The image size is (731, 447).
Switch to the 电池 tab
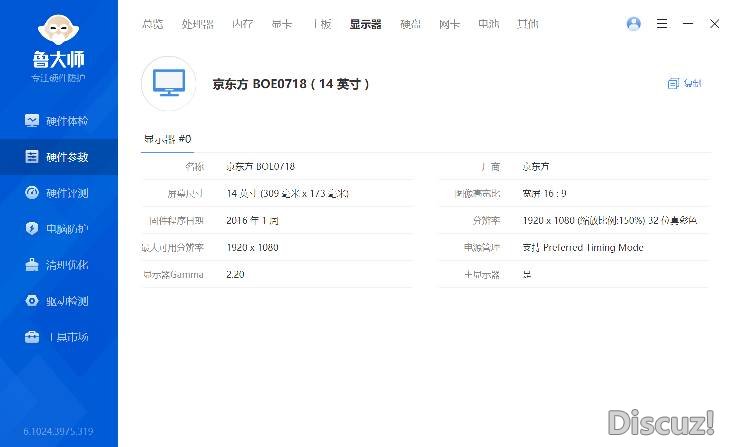click(x=489, y=24)
